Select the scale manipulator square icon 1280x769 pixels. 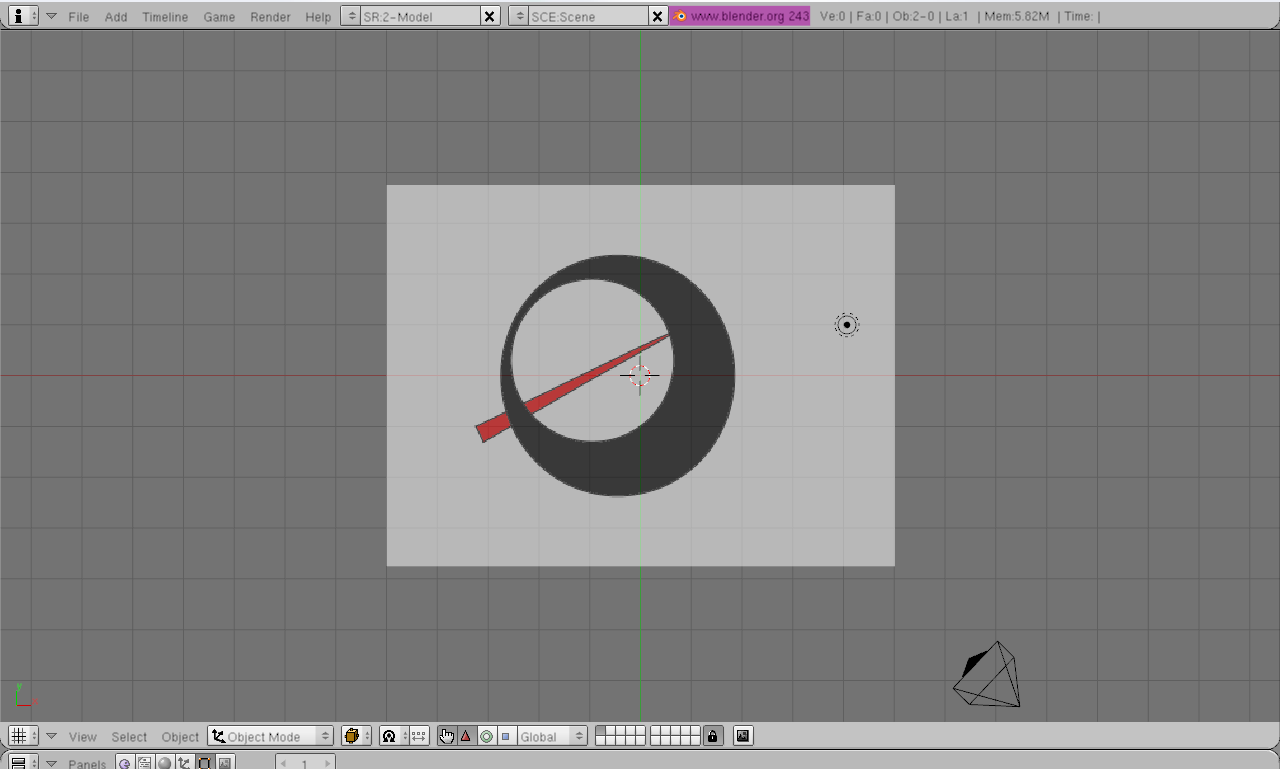tap(505, 736)
